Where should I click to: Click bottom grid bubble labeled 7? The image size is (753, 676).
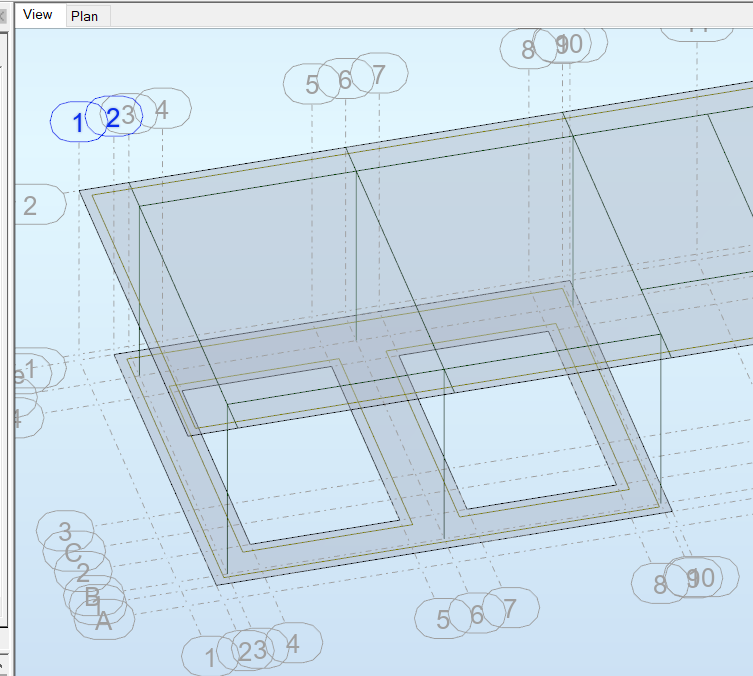(510, 608)
